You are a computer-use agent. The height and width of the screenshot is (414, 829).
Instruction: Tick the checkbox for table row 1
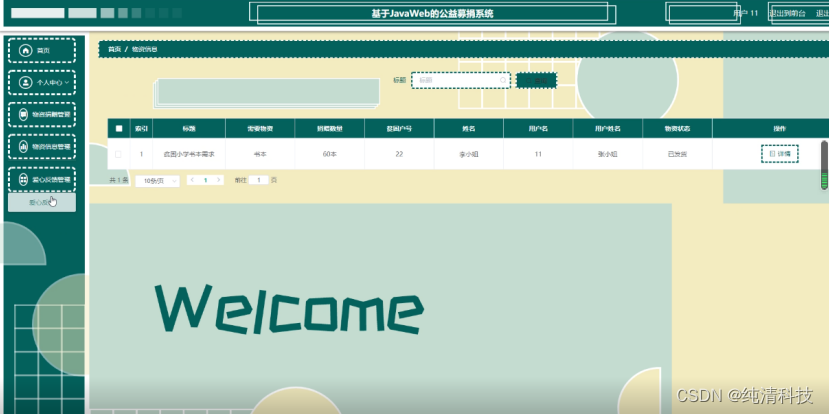pos(118,154)
